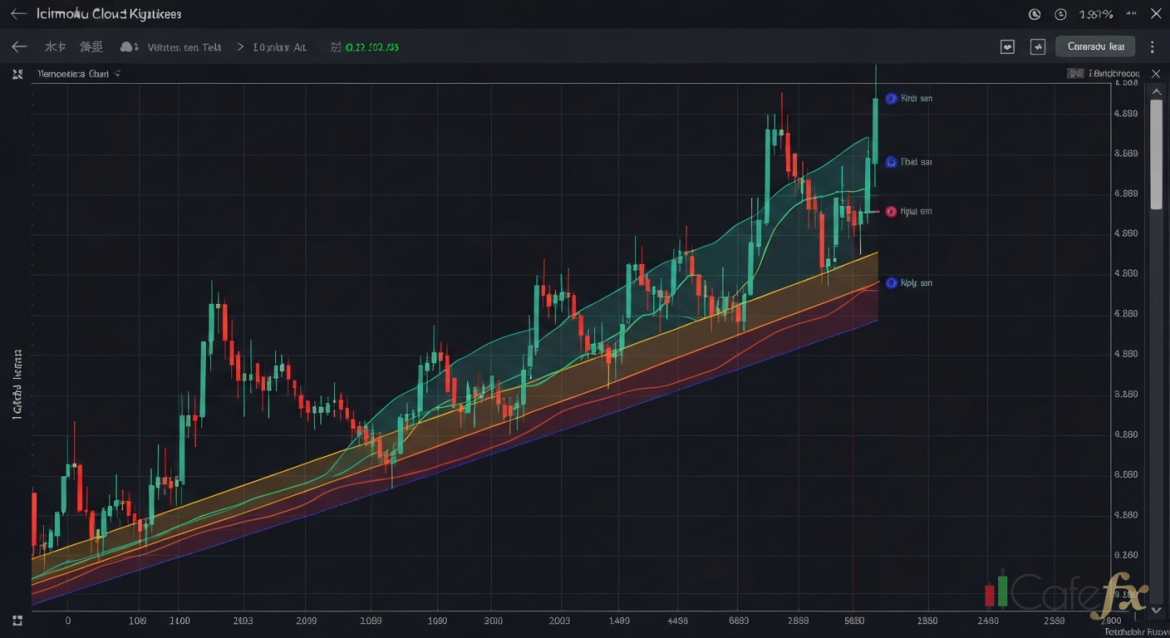Viewport: 1170px width, 638px height.
Task: Click the green price value in the toolbar
Action: tap(371, 46)
